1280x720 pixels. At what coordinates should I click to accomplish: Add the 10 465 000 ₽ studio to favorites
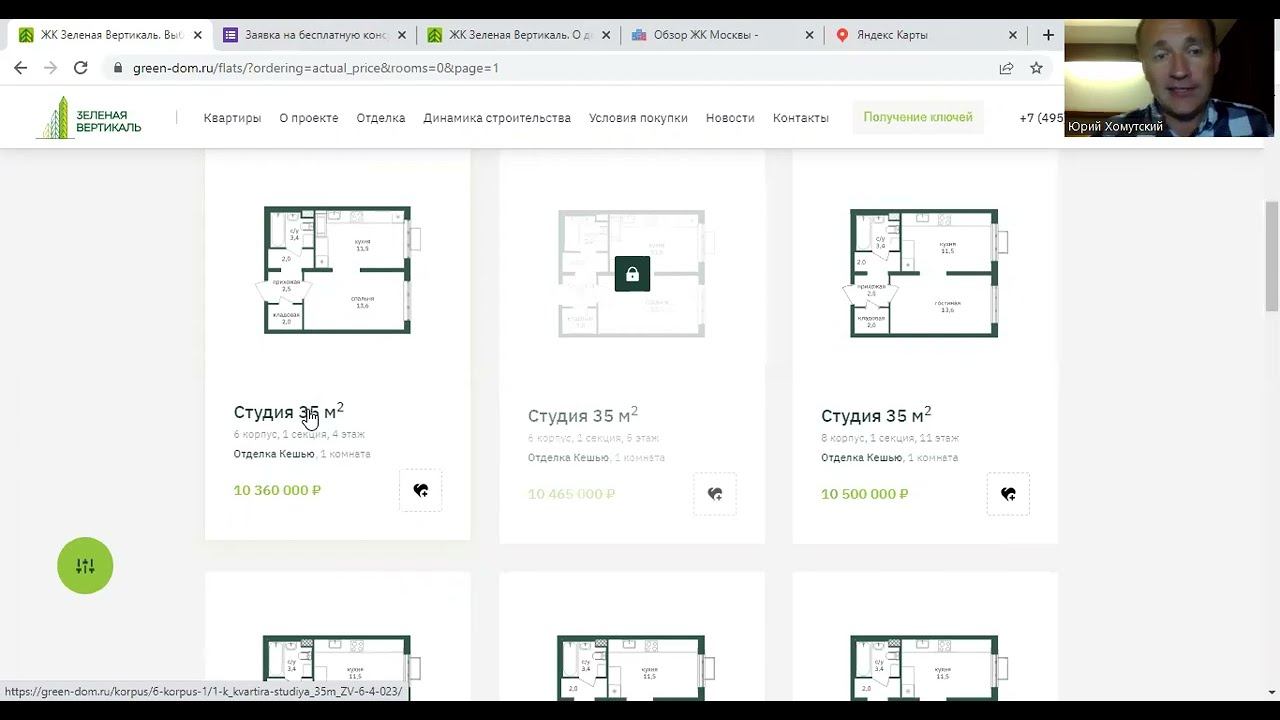click(715, 494)
